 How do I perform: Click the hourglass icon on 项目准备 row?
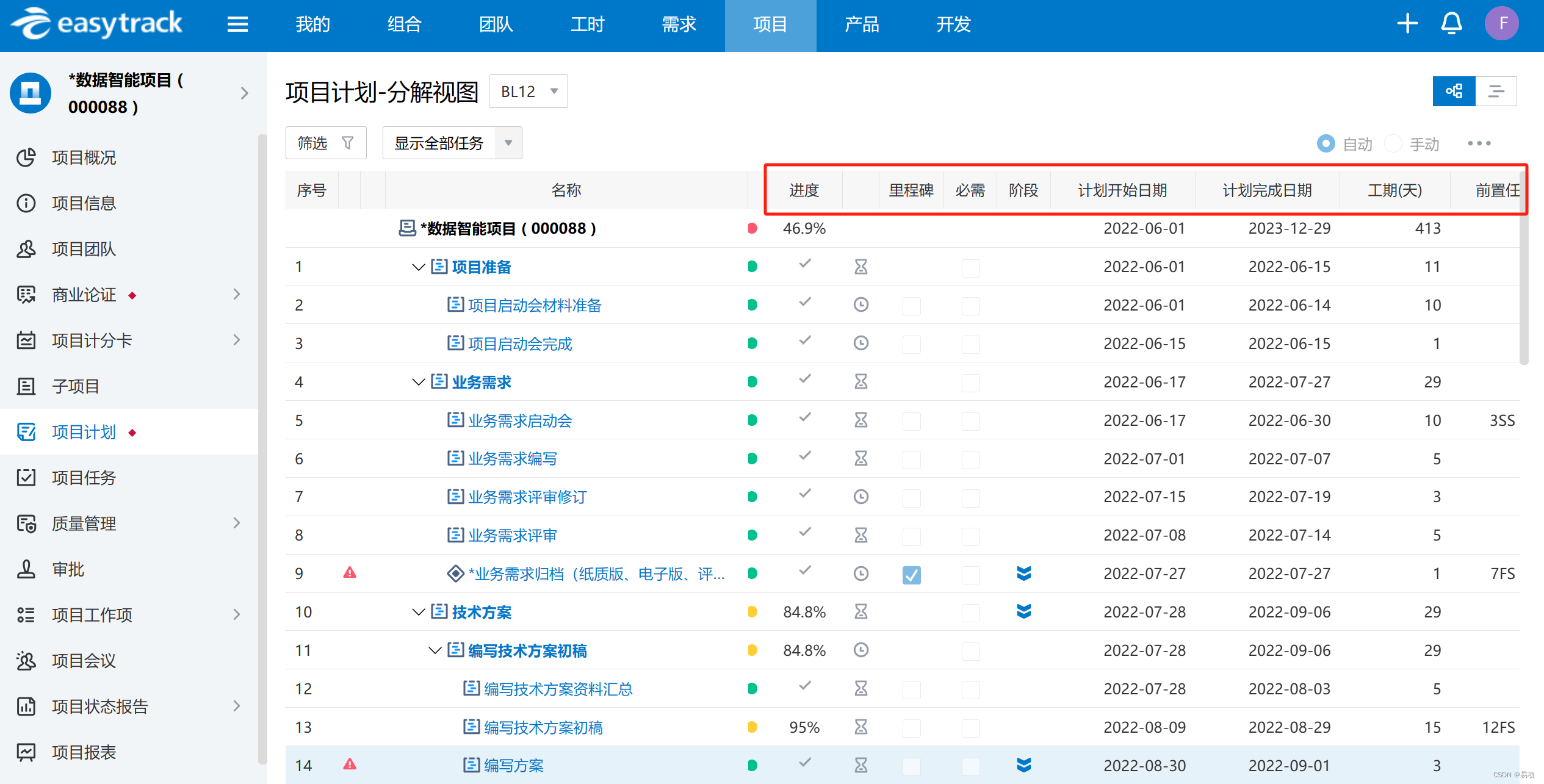coord(861,267)
